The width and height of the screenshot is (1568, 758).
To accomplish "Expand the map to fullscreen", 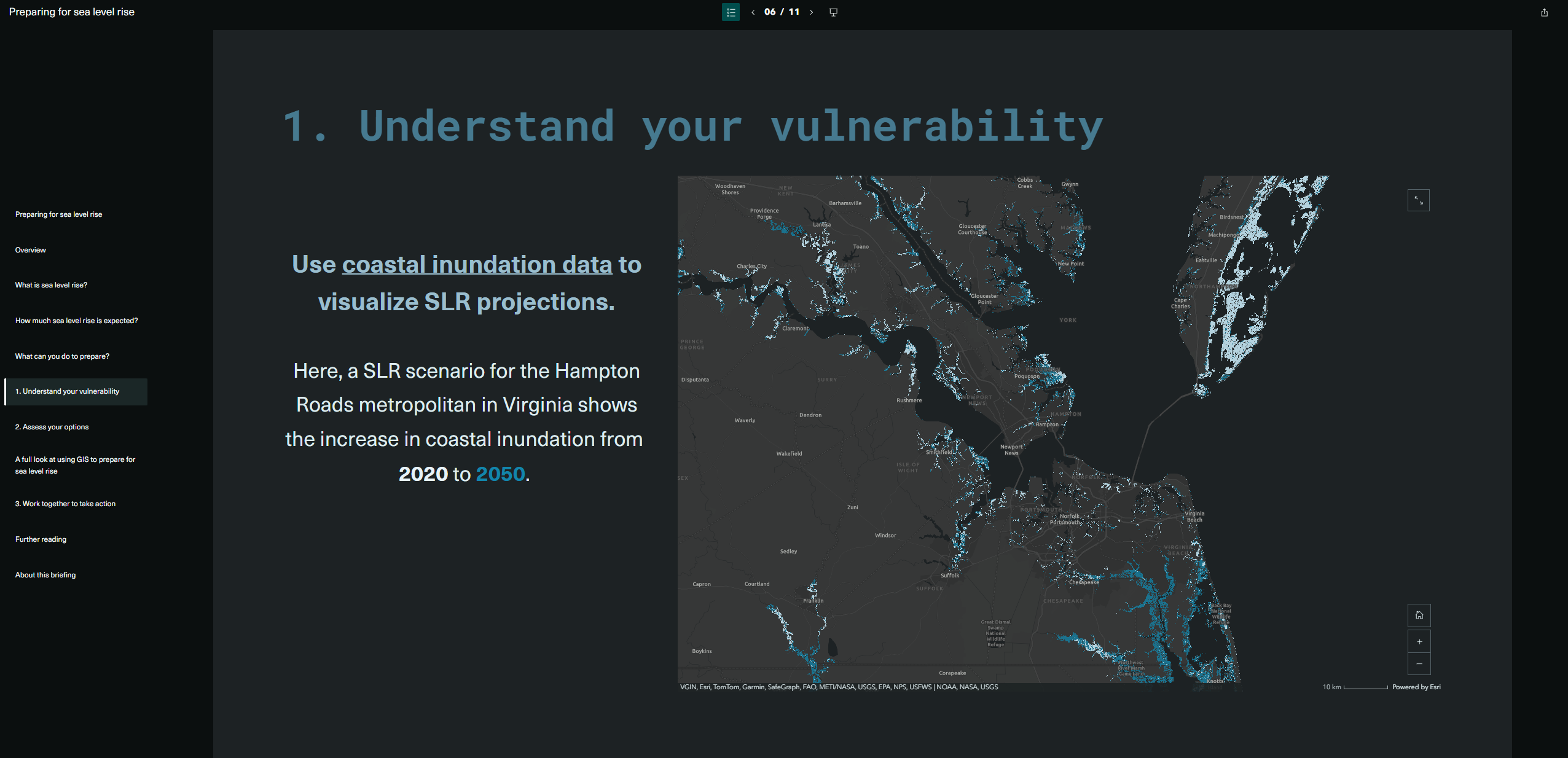I will (x=1418, y=200).
